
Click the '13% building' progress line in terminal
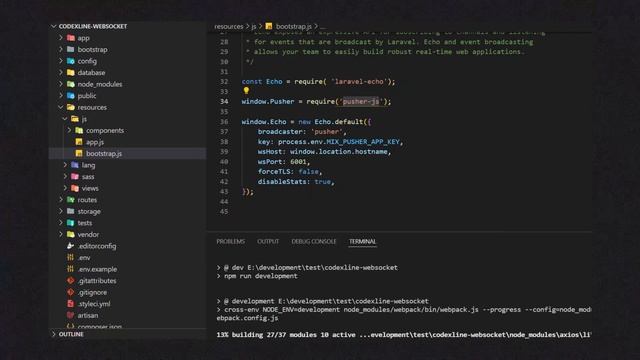[x=404, y=335]
